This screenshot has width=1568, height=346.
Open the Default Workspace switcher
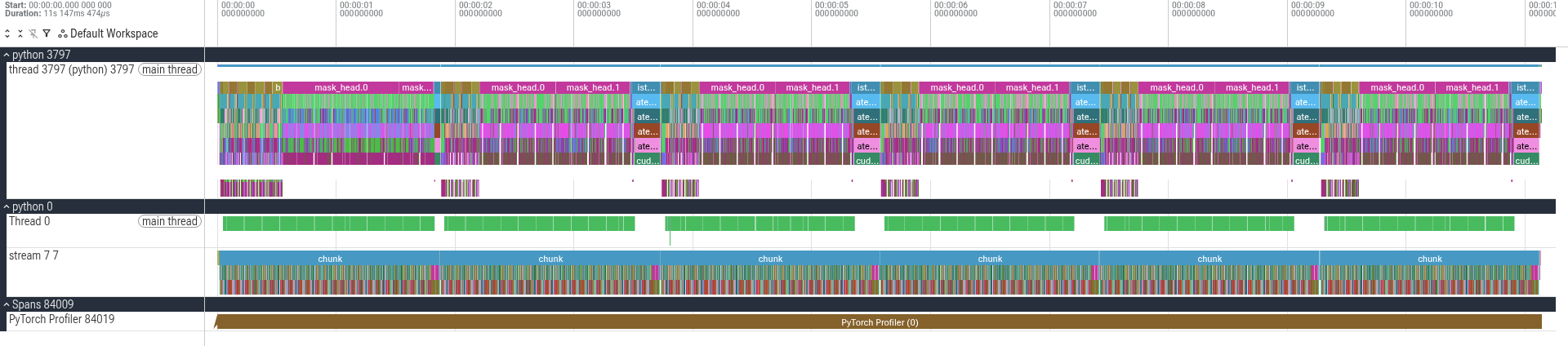109,33
